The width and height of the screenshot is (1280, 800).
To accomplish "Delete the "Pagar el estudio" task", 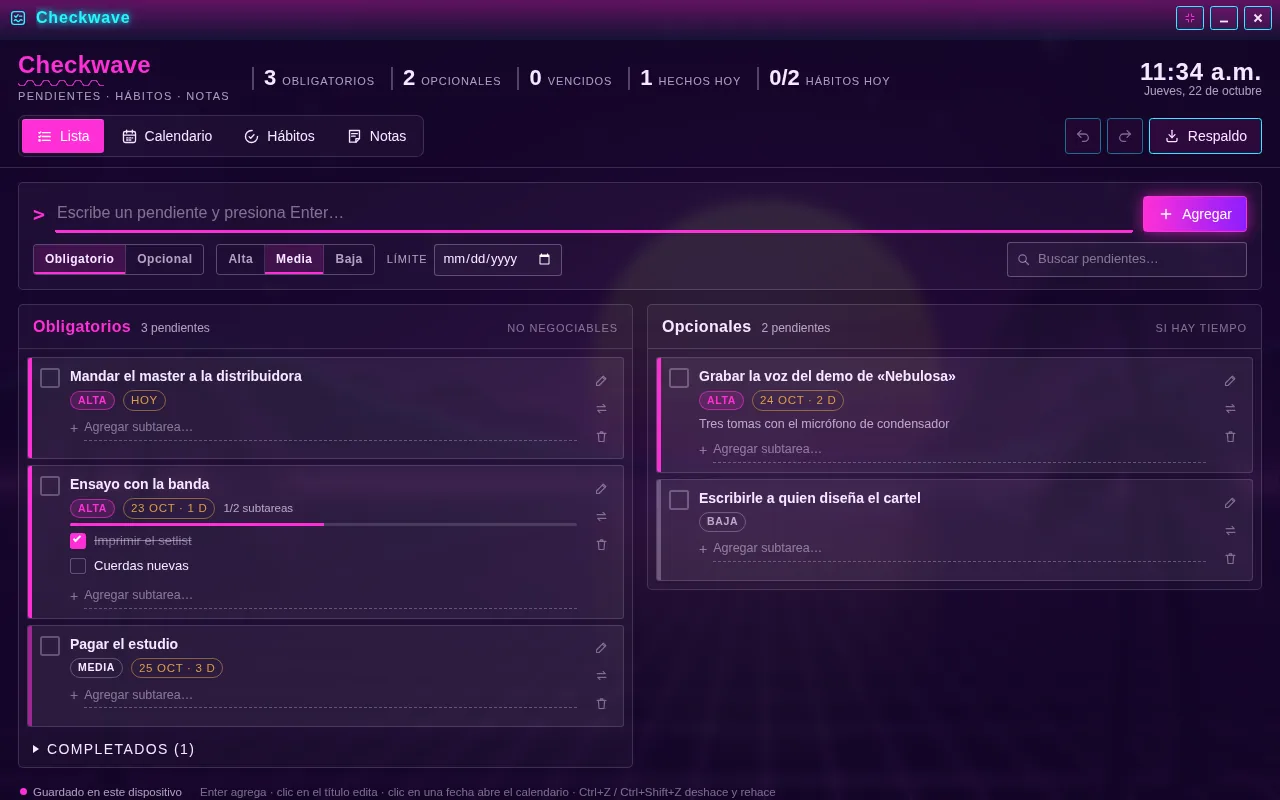I will (x=601, y=704).
